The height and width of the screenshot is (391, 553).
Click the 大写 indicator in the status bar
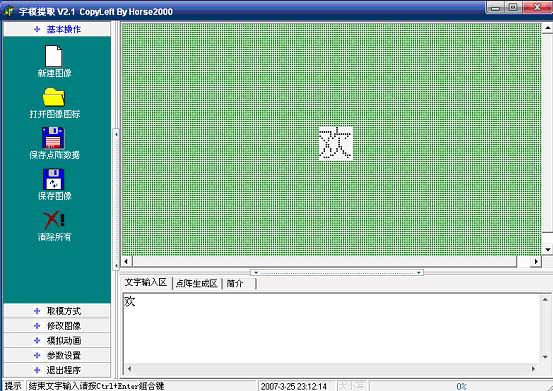click(352, 386)
